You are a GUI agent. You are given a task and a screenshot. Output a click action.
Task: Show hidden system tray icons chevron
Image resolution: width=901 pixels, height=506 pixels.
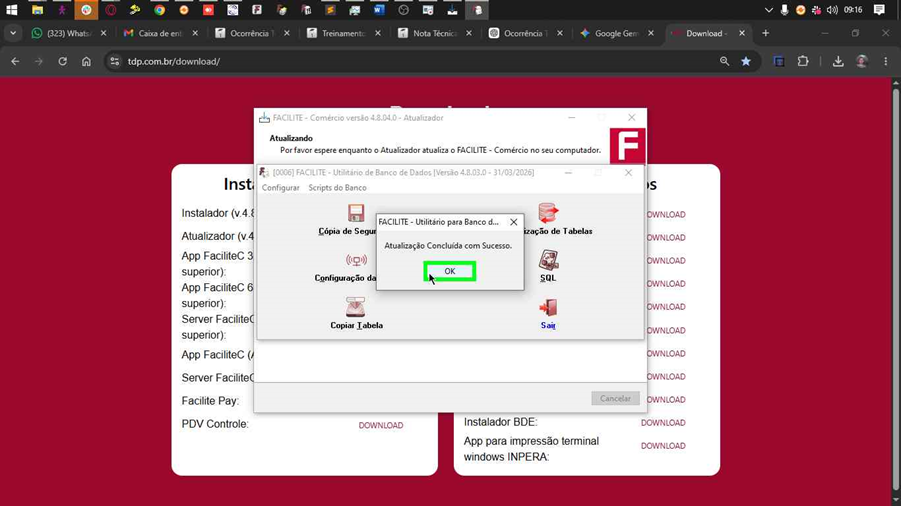768,10
